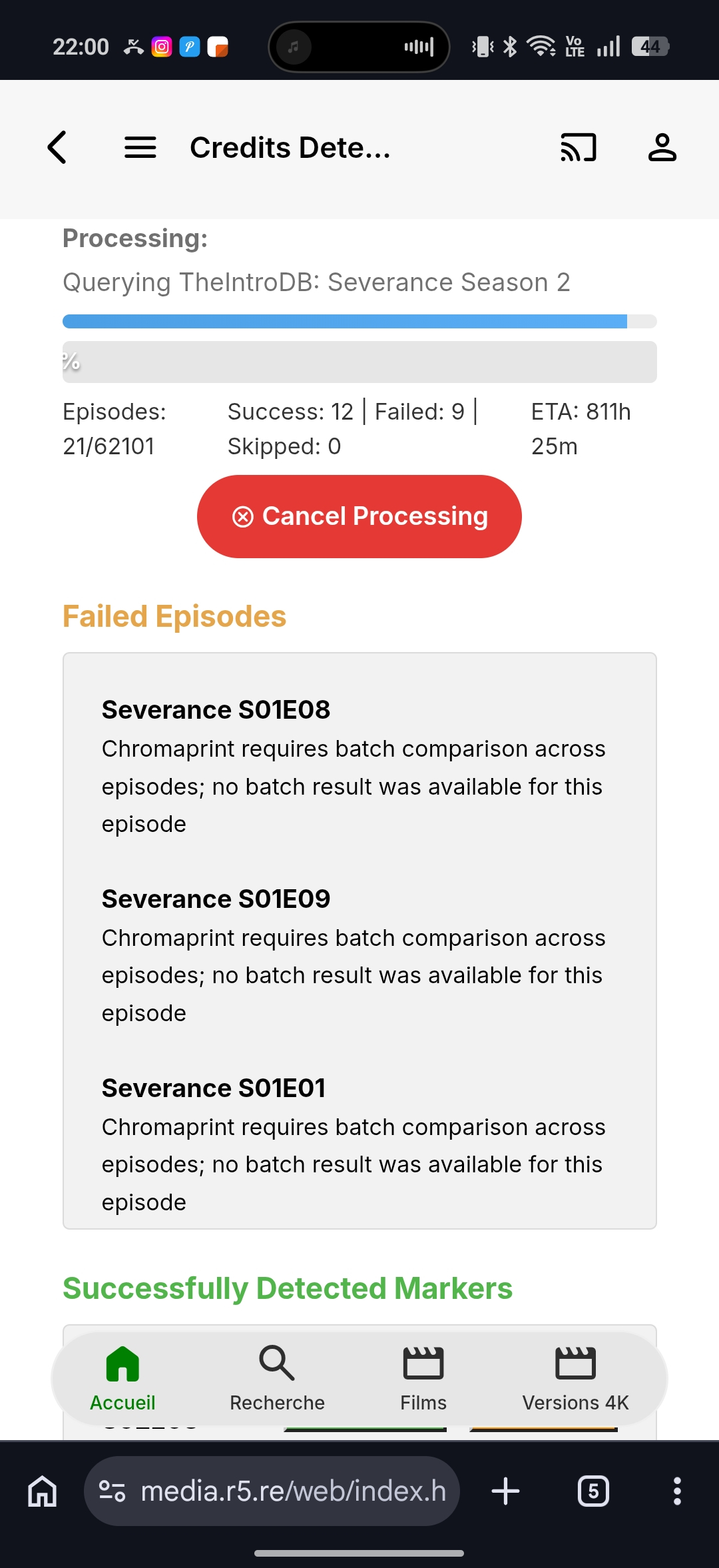Select Severance S01E08 failed entry
Viewport: 719px width, 1568px height.
(359, 767)
